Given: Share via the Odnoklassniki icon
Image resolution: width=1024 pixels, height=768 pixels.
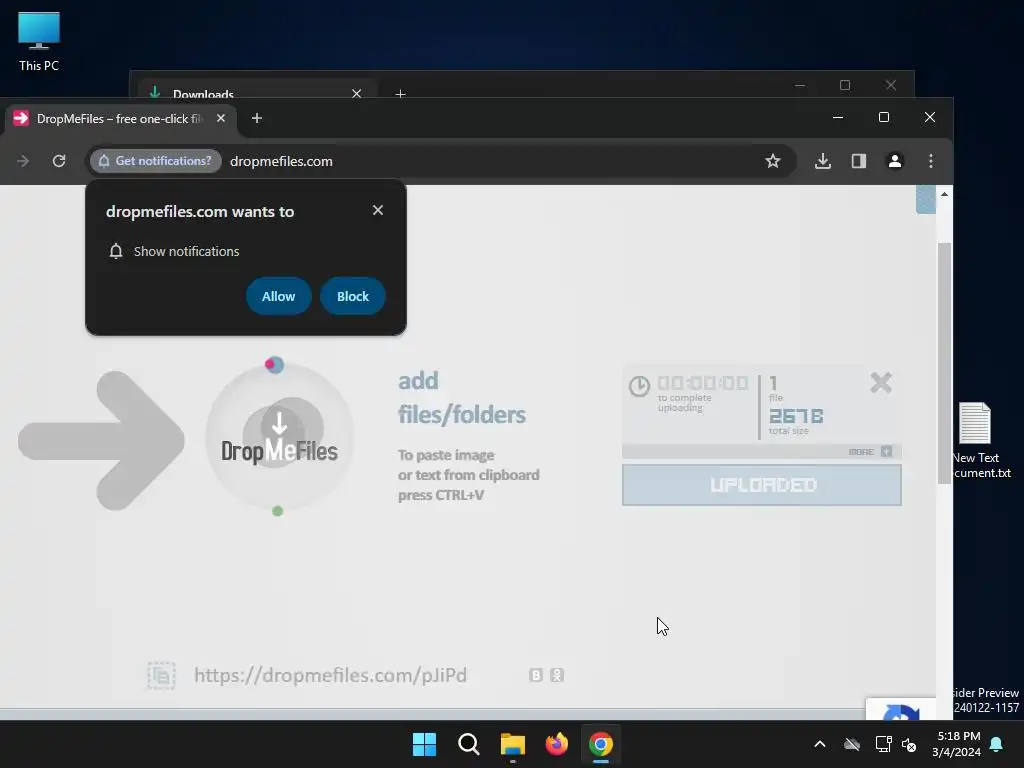Looking at the screenshot, I should click(x=557, y=675).
